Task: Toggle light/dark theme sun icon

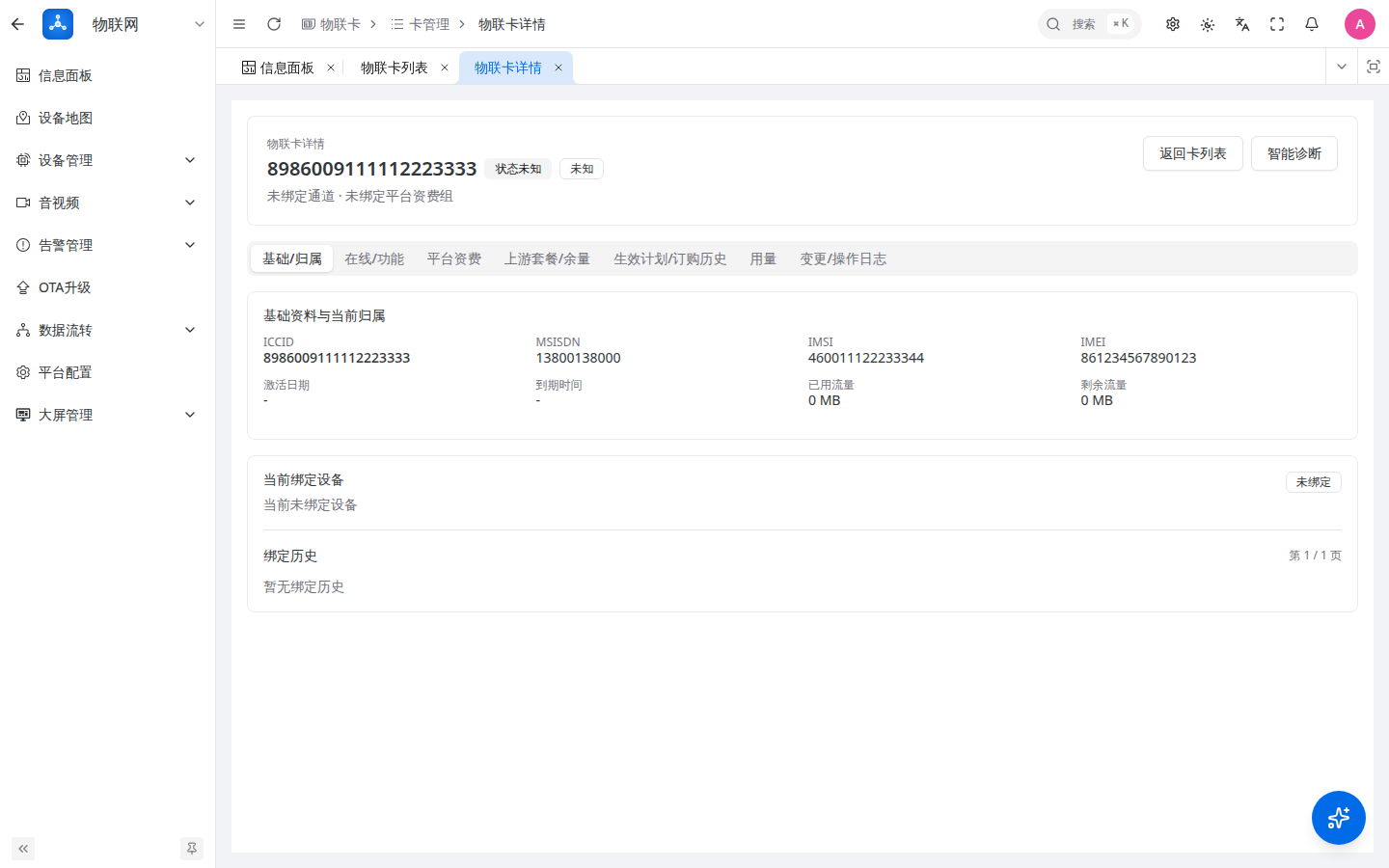Action: click(x=1208, y=24)
